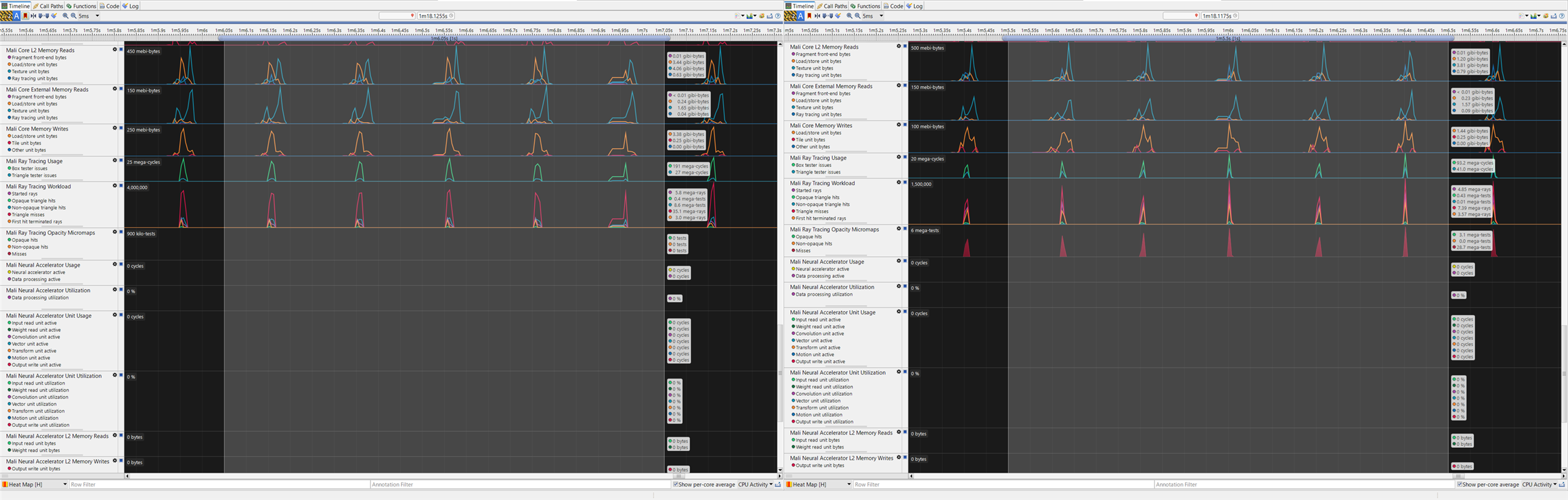Click the export icon in left window top toolbar
Image resolution: width=1568 pixels, height=500 pixels.
pyautogui.click(x=770, y=16)
